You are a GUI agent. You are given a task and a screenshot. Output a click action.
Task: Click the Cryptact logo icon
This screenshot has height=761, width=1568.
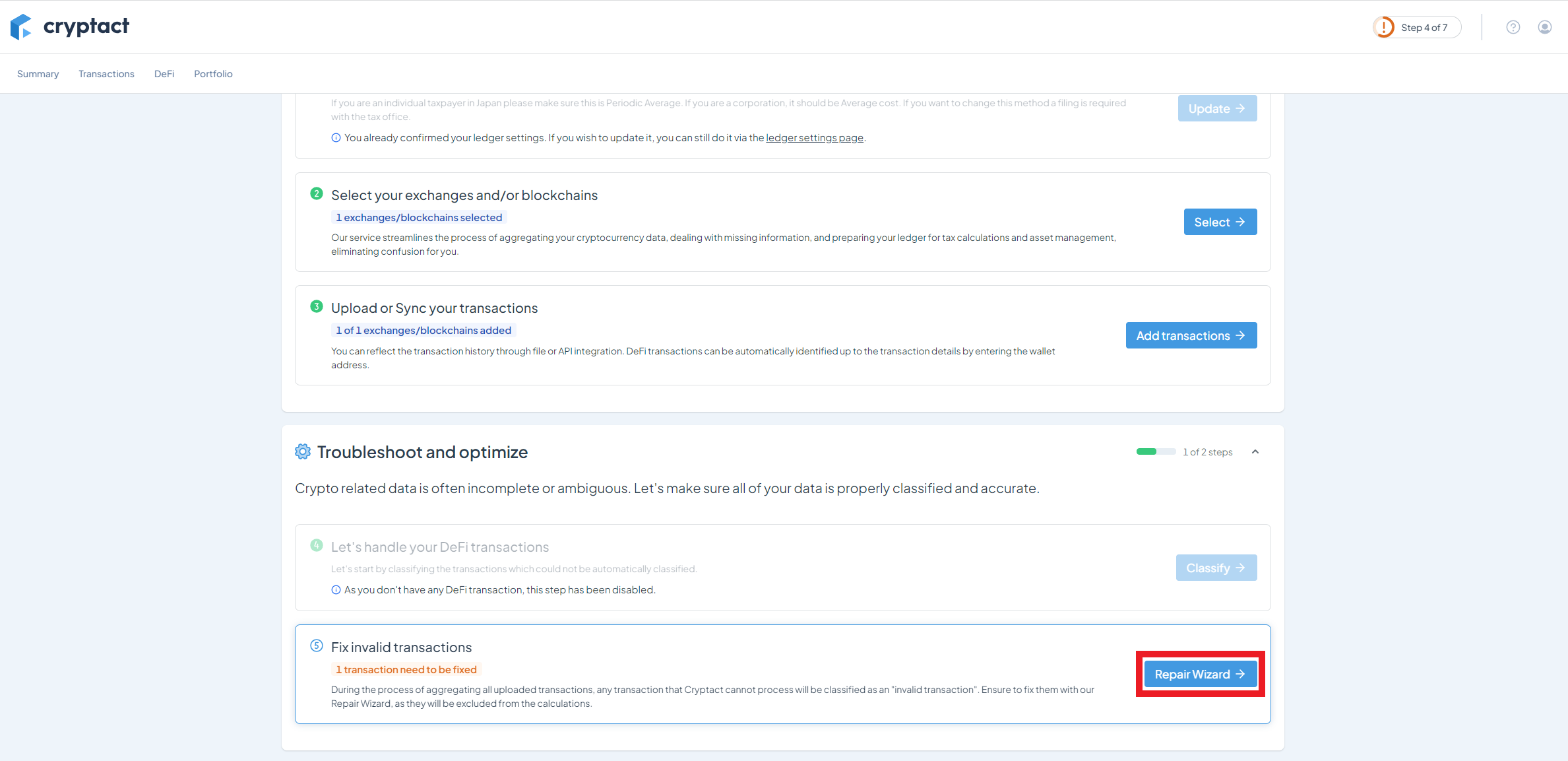click(21, 27)
